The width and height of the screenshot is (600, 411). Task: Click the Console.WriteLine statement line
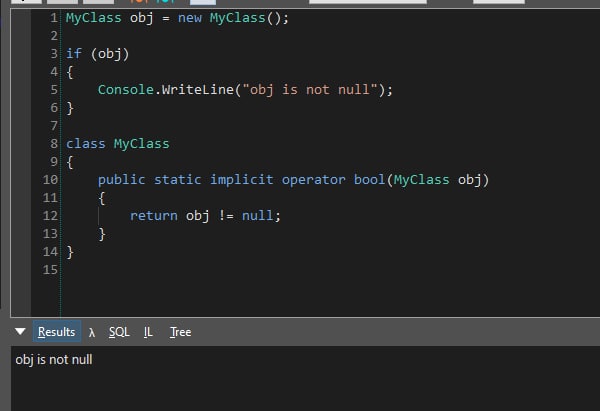[245, 90]
